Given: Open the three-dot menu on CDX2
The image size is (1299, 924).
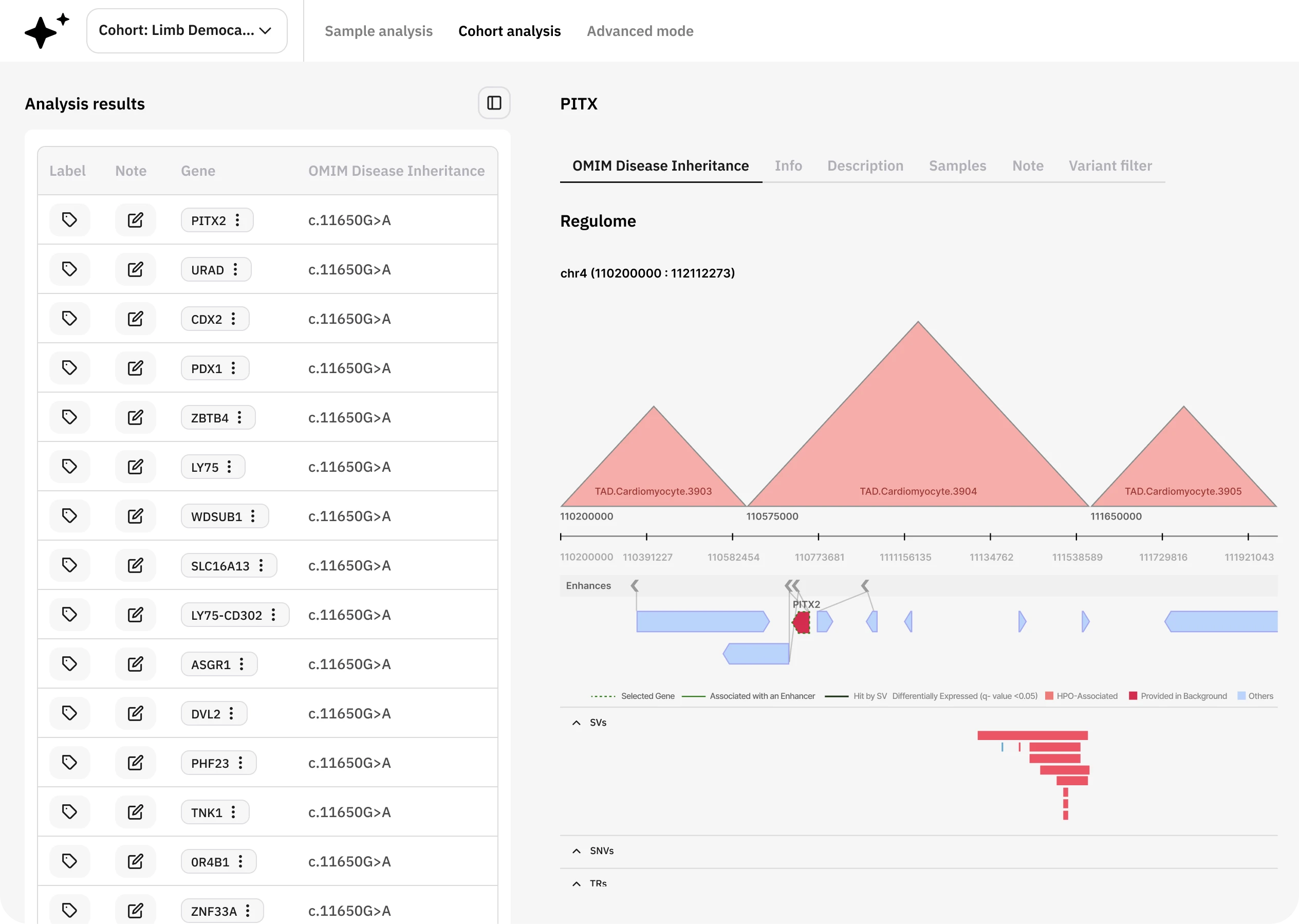Looking at the screenshot, I should pos(233,319).
